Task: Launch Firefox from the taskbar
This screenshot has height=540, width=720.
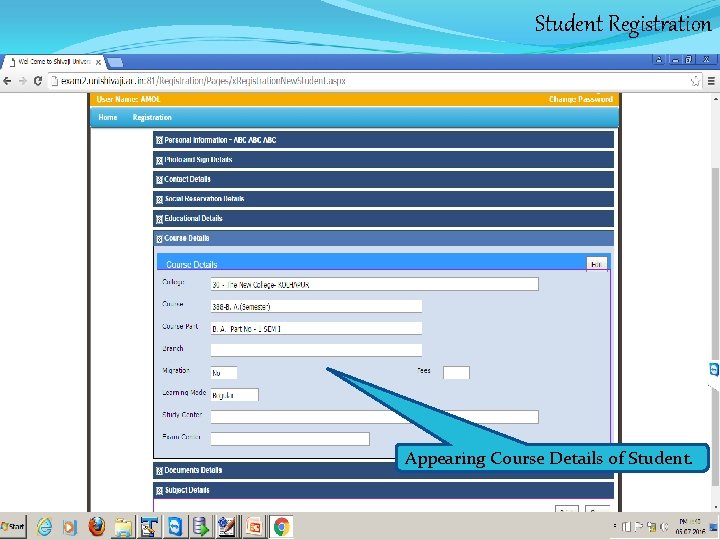Action: [96, 527]
